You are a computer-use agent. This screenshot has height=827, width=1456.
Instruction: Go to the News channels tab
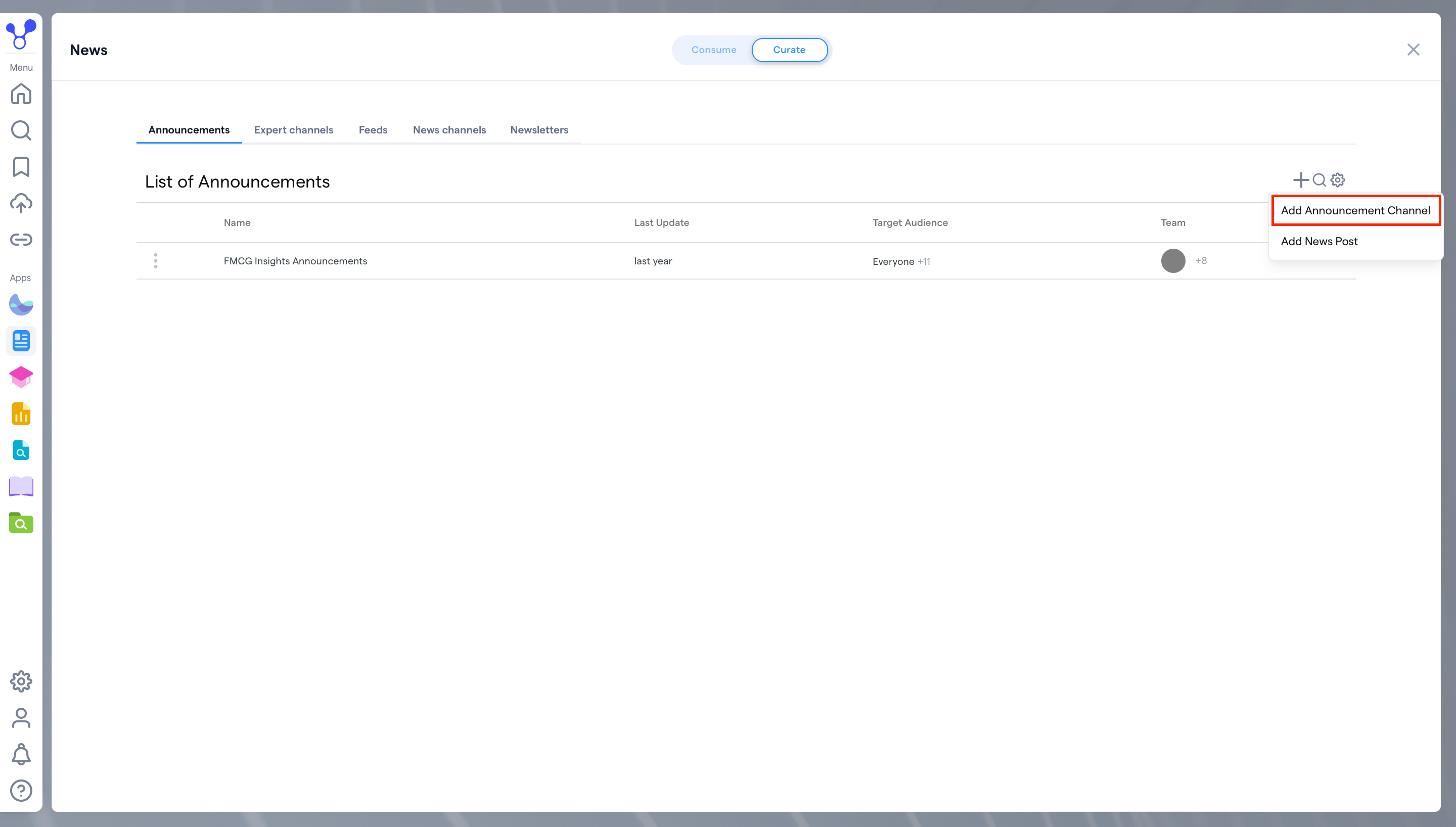tap(449, 130)
